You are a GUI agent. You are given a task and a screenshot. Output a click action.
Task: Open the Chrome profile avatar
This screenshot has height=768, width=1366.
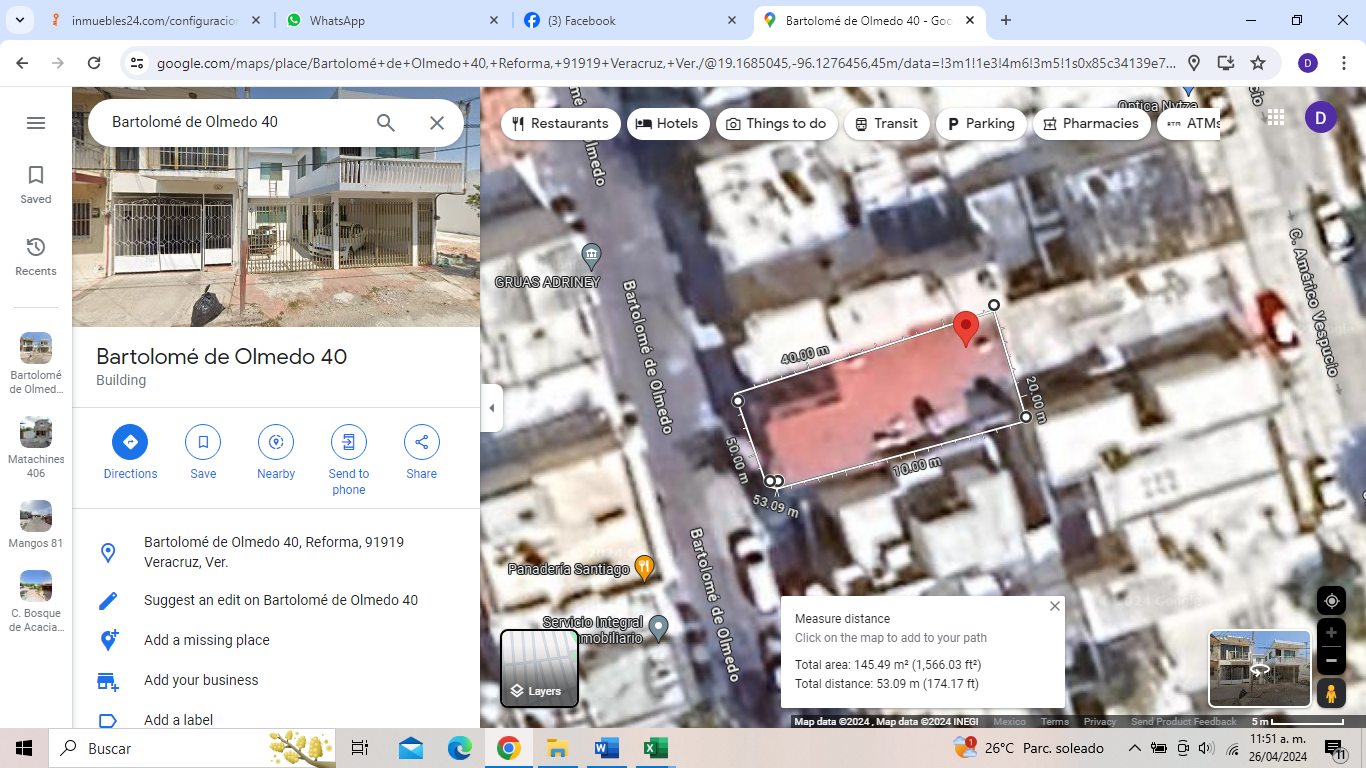pyautogui.click(x=1308, y=63)
